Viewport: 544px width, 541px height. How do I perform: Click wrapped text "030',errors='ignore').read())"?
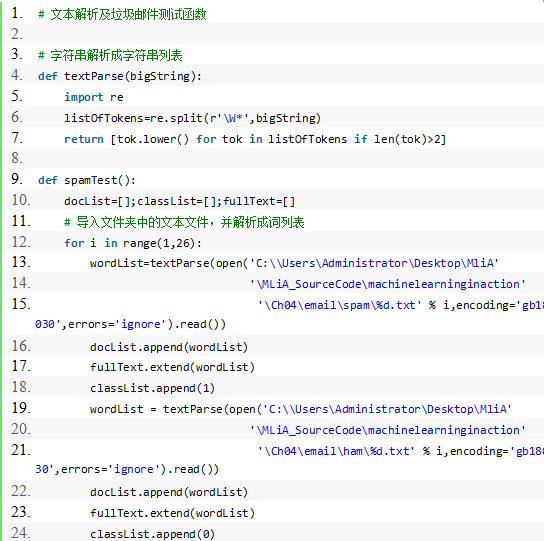click(130, 324)
